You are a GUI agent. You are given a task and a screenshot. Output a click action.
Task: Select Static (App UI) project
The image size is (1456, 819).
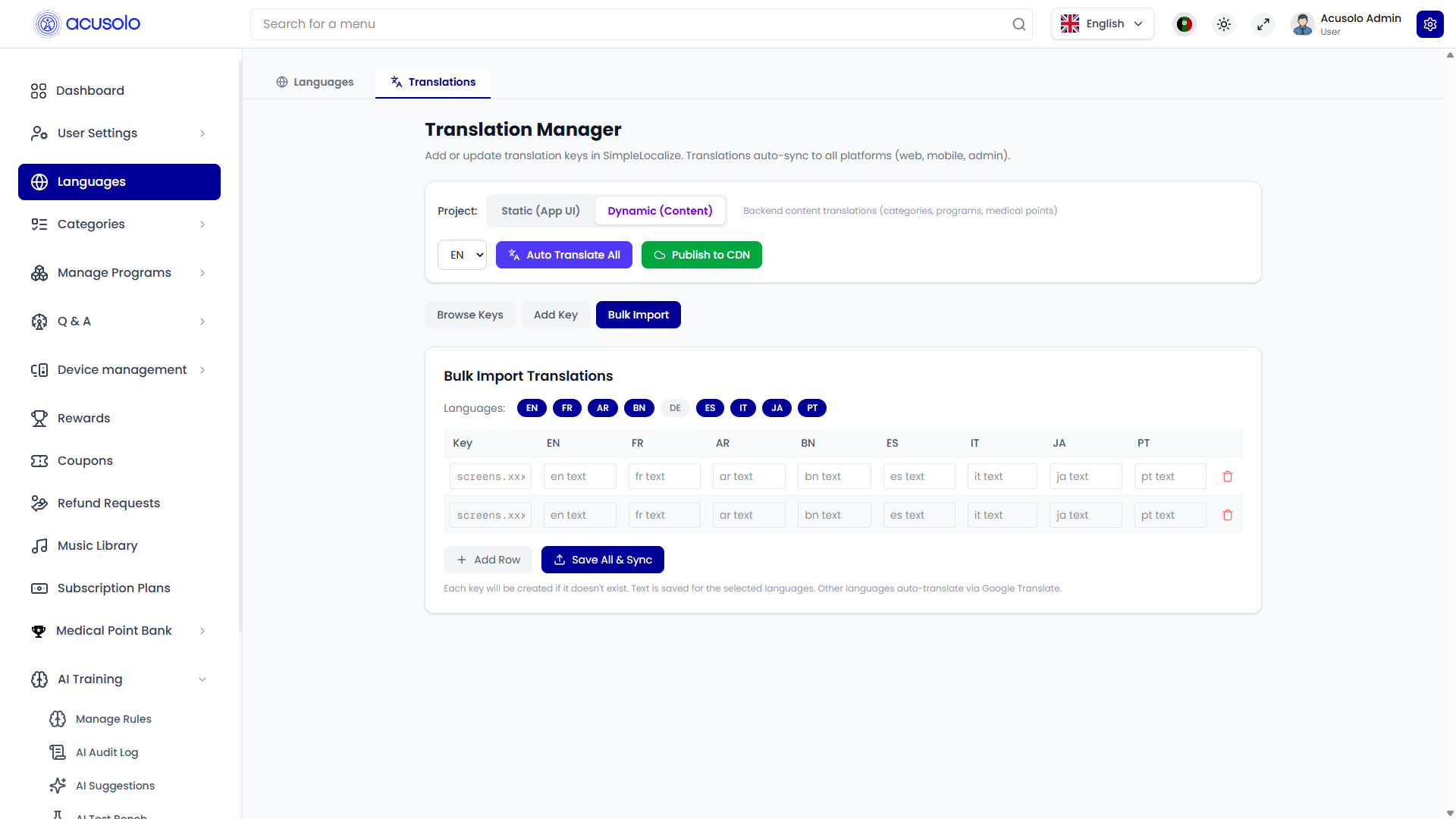click(x=541, y=211)
